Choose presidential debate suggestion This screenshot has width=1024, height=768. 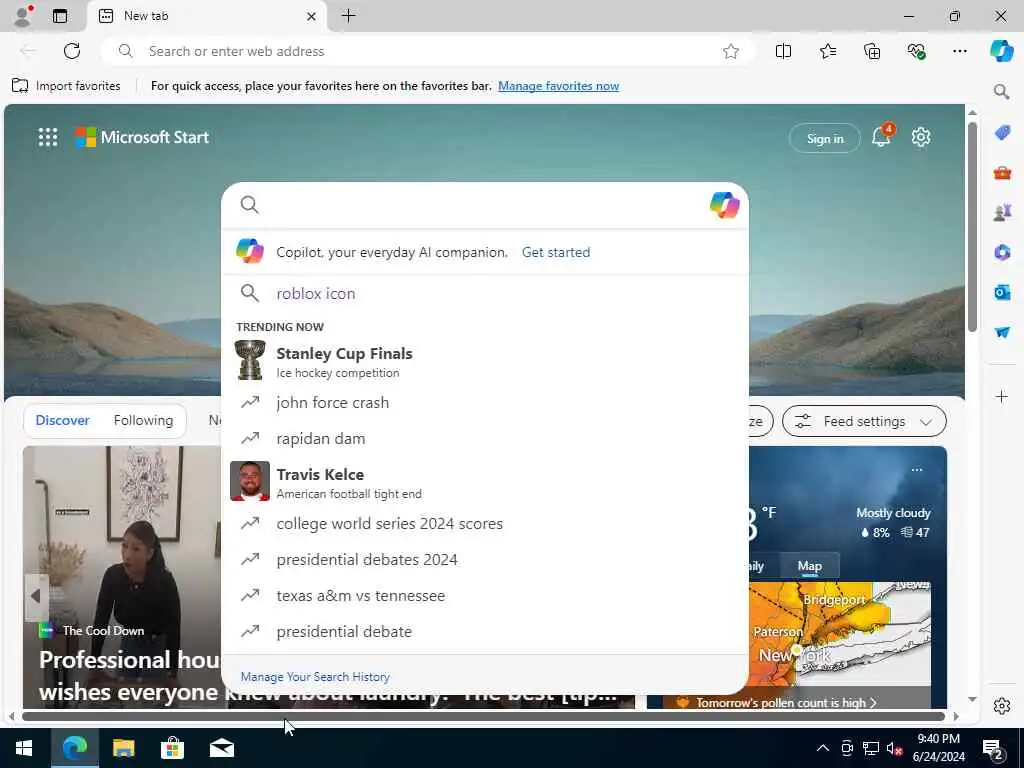click(x=485, y=632)
